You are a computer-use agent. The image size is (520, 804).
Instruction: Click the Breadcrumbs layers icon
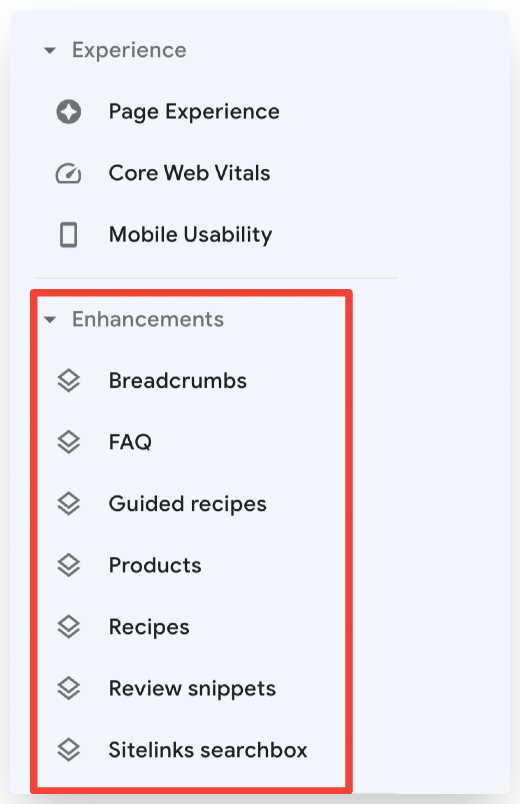coord(69,381)
